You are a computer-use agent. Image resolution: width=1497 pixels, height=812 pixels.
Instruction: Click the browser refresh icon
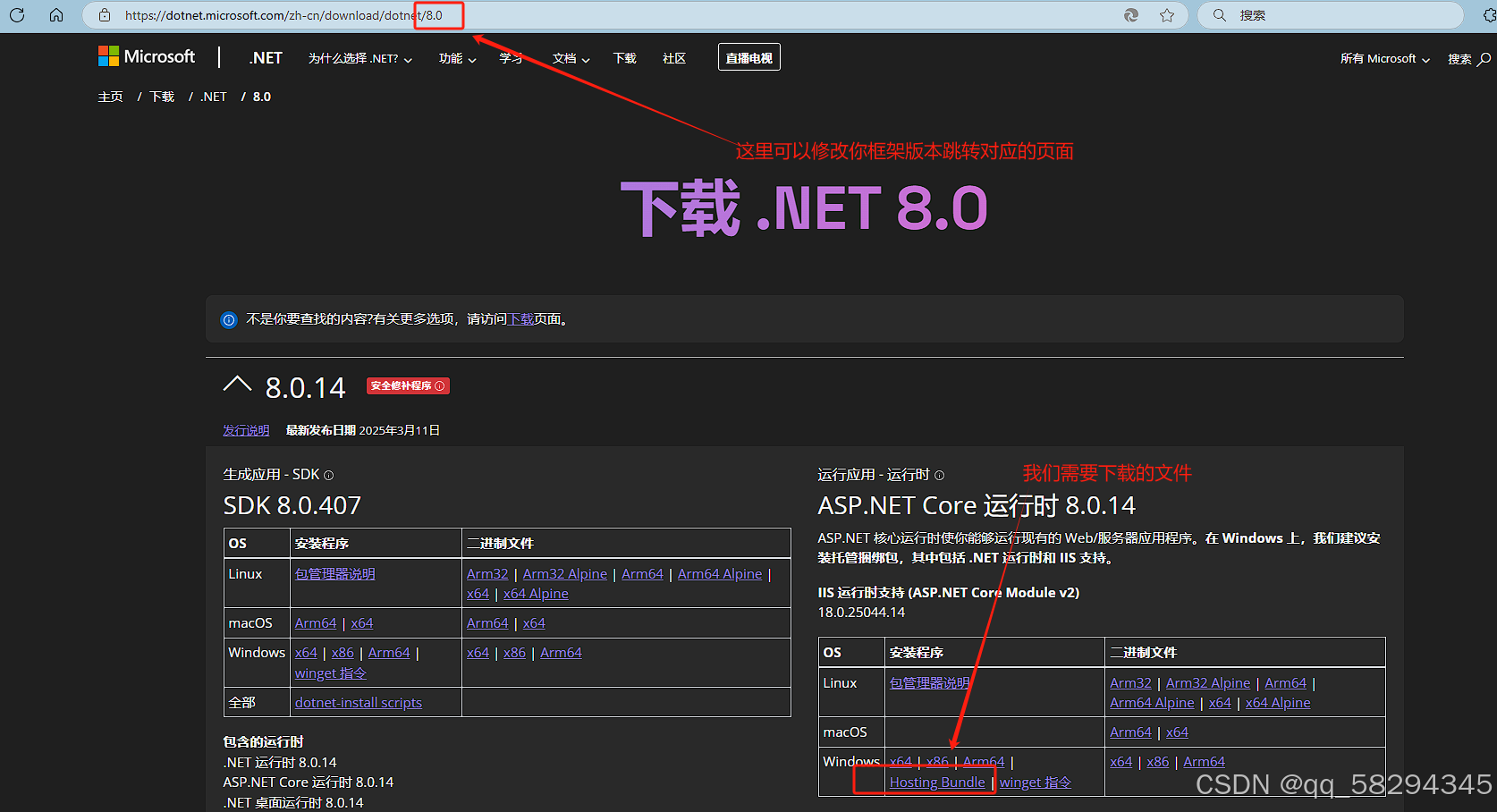click(17, 15)
